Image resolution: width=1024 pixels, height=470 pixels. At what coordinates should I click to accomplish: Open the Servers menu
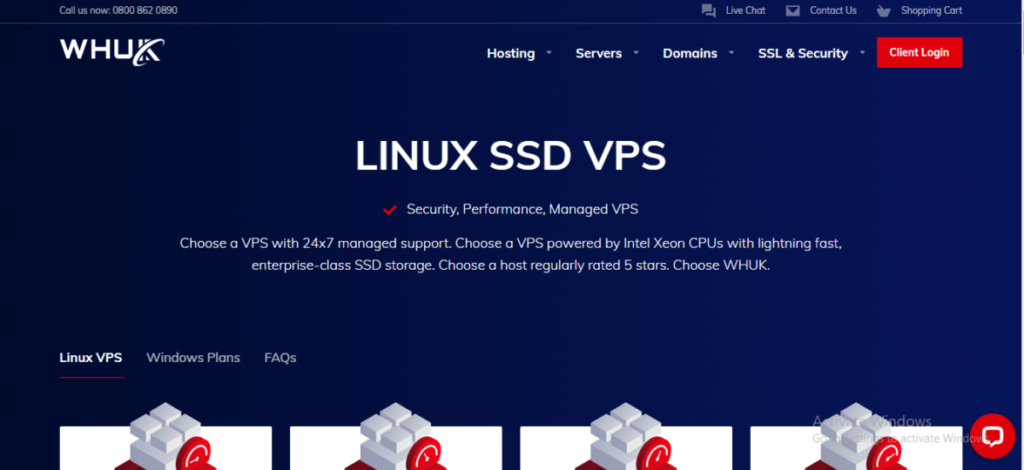tap(599, 54)
